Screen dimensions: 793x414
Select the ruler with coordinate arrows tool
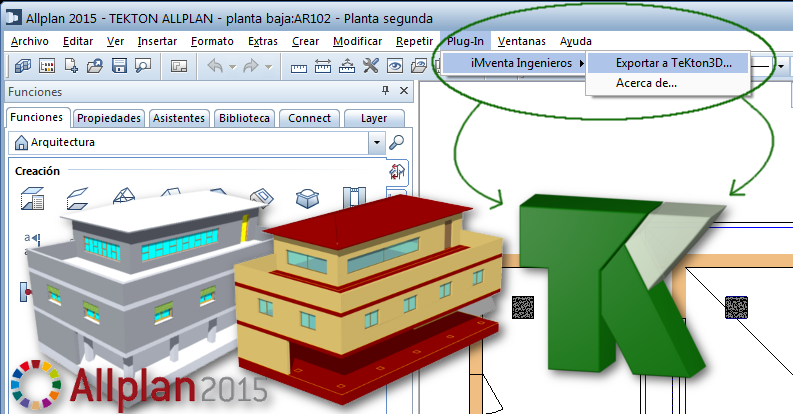coord(346,66)
